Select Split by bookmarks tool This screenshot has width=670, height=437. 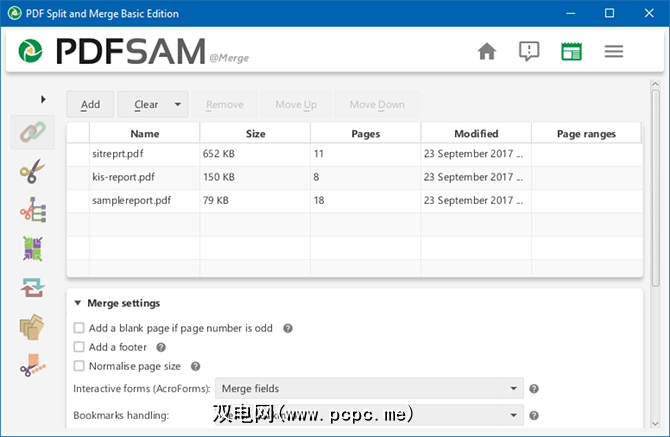coord(32,210)
